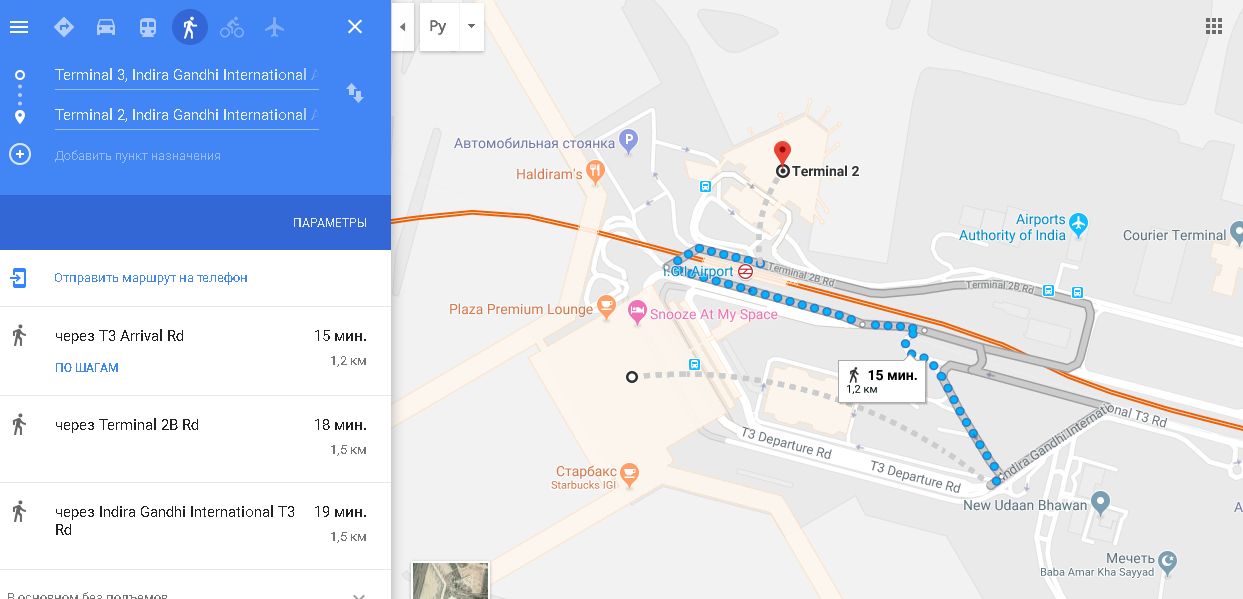Choose route via Indira Gandhi International T3 Rd
Screen dimensions: 1243x599
tap(195, 526)
